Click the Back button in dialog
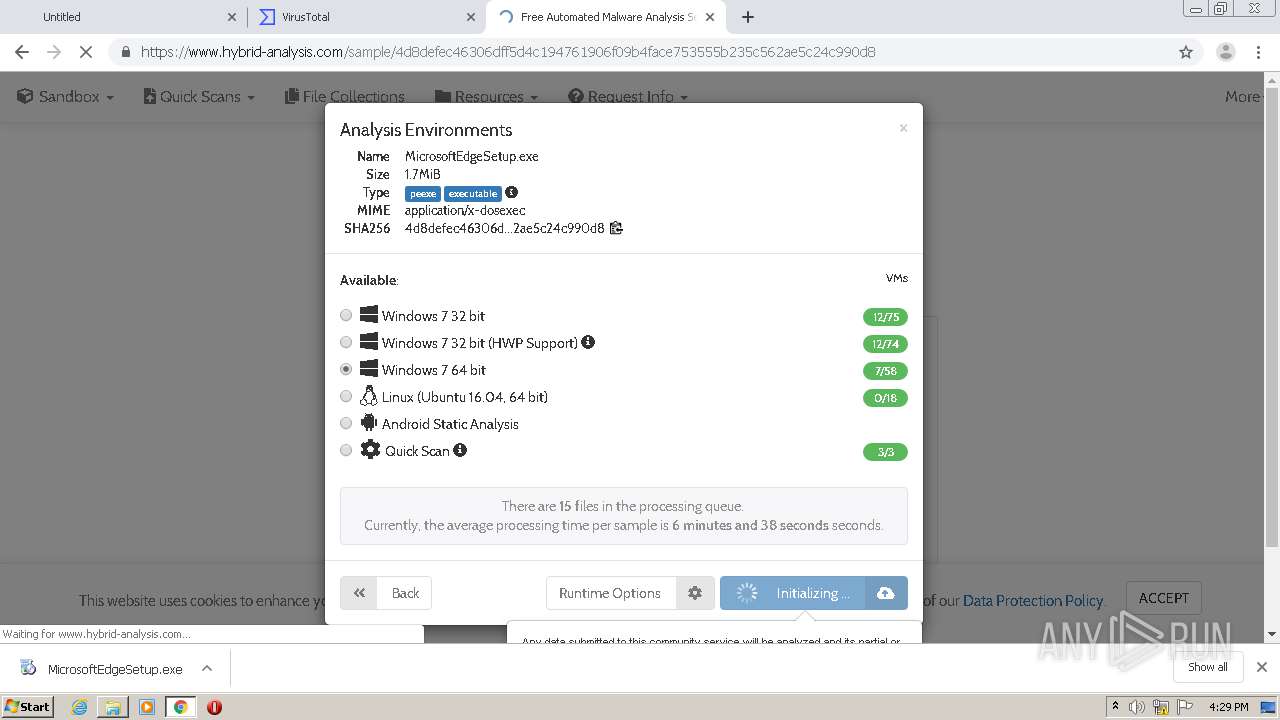1280x720 pixels. coord(386,593)
